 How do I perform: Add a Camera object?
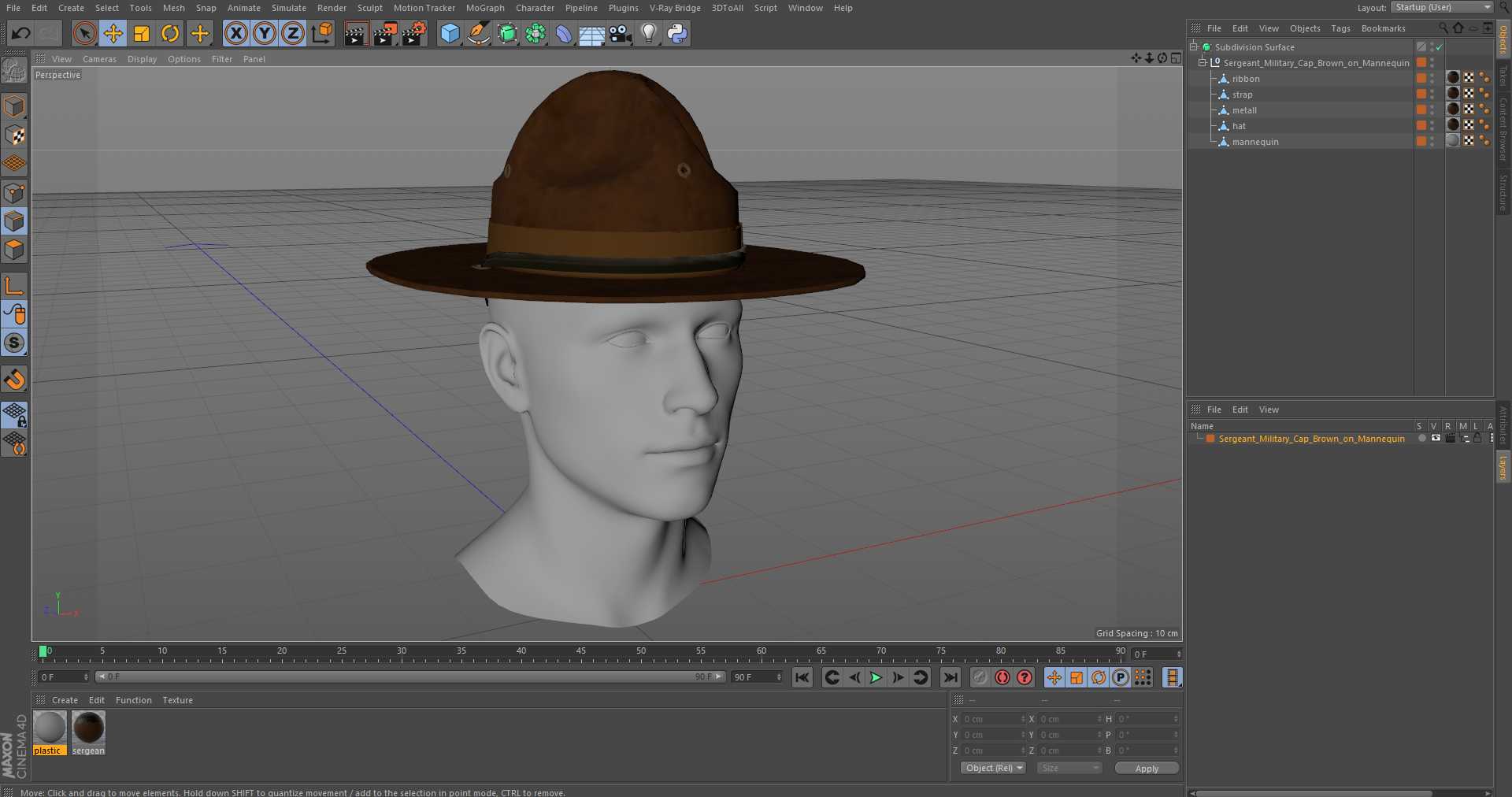coord(621,33)
